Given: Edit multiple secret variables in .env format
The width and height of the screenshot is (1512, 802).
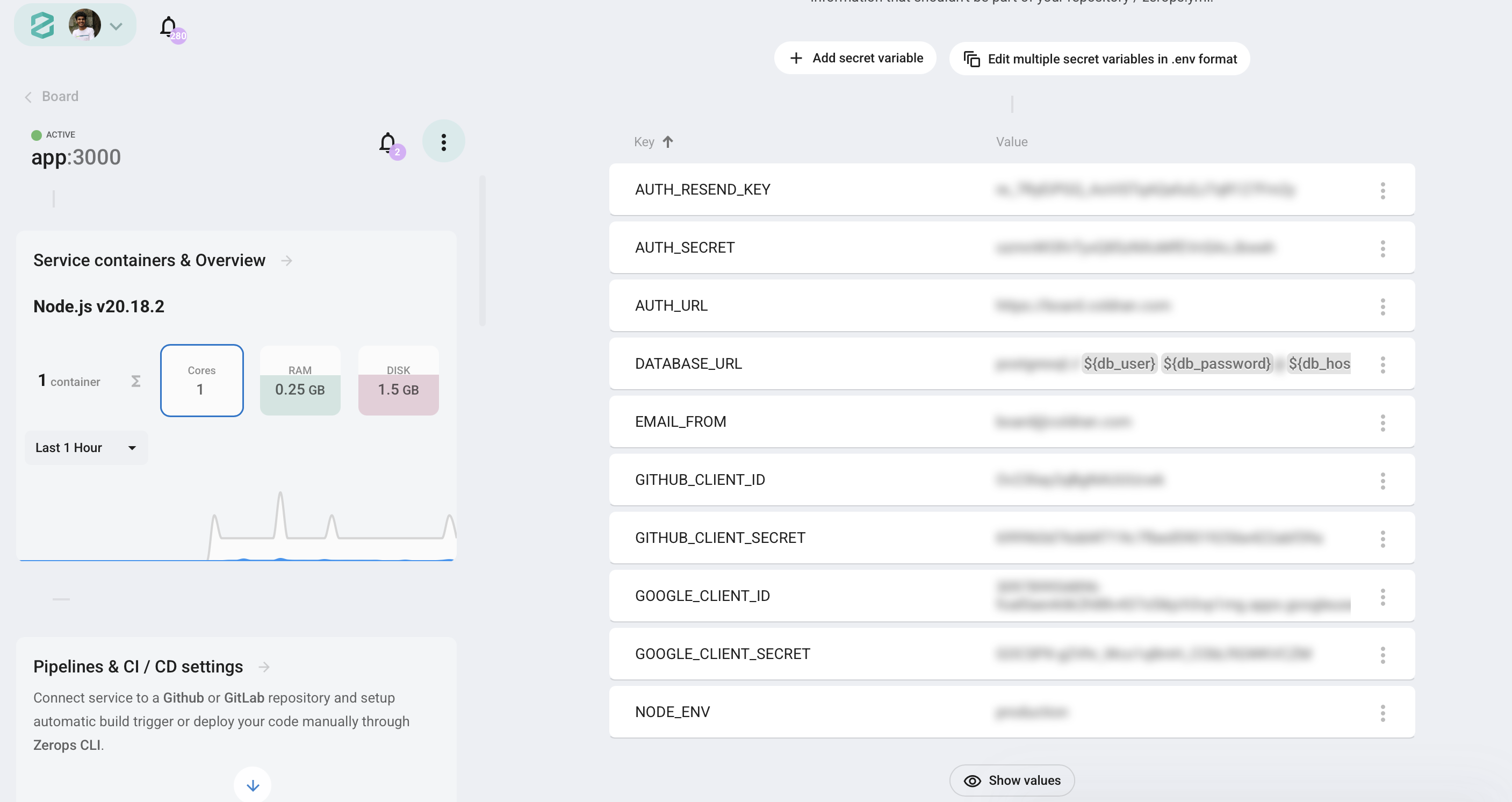Looking at the screenshot, I should pyautogui.click(x=1099, y=59).
